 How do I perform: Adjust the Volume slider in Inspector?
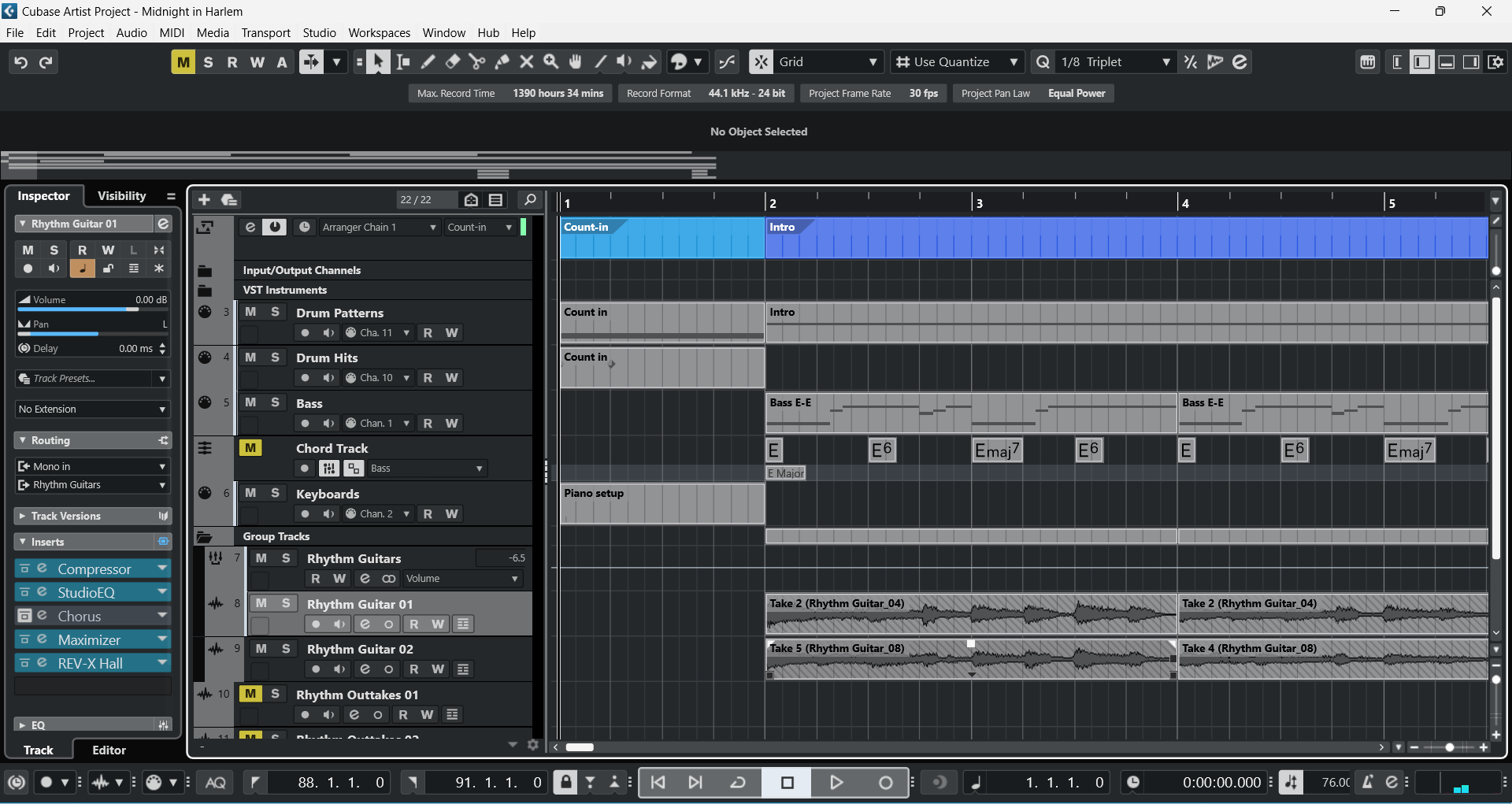[x=92, y=309]
